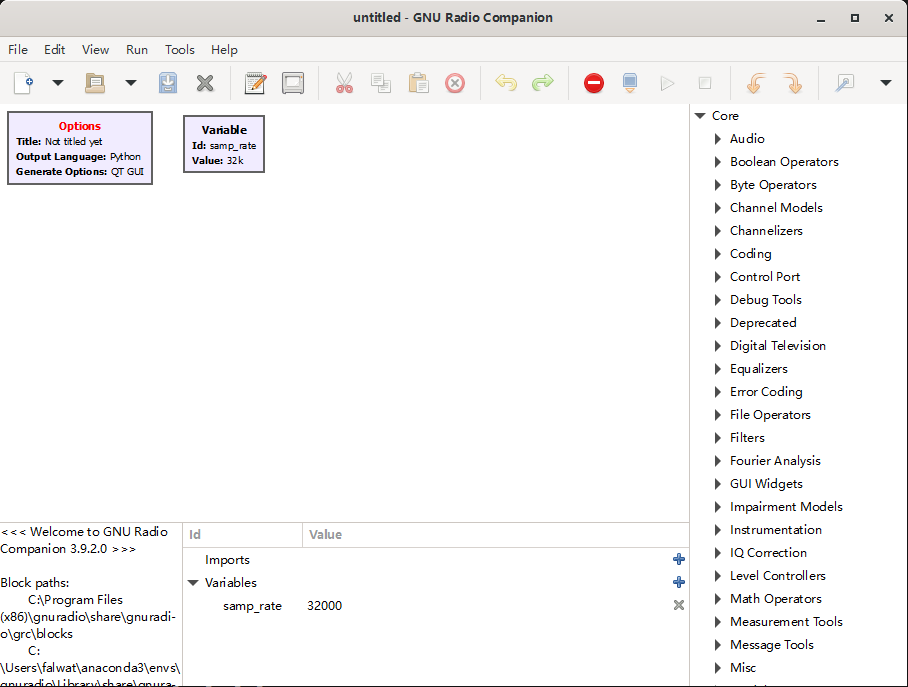Expand the Message Tools category
The image size is (908, 687).
pos(717,645)
